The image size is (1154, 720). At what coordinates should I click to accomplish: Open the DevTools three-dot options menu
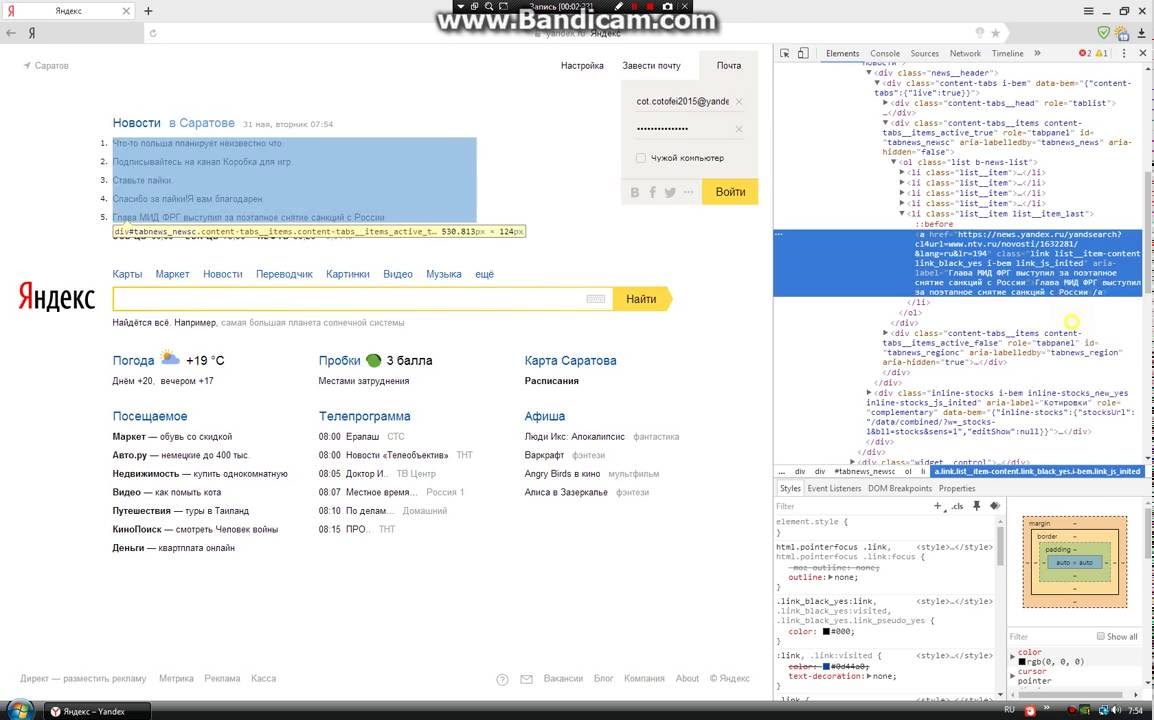(x=1123, y=53)
